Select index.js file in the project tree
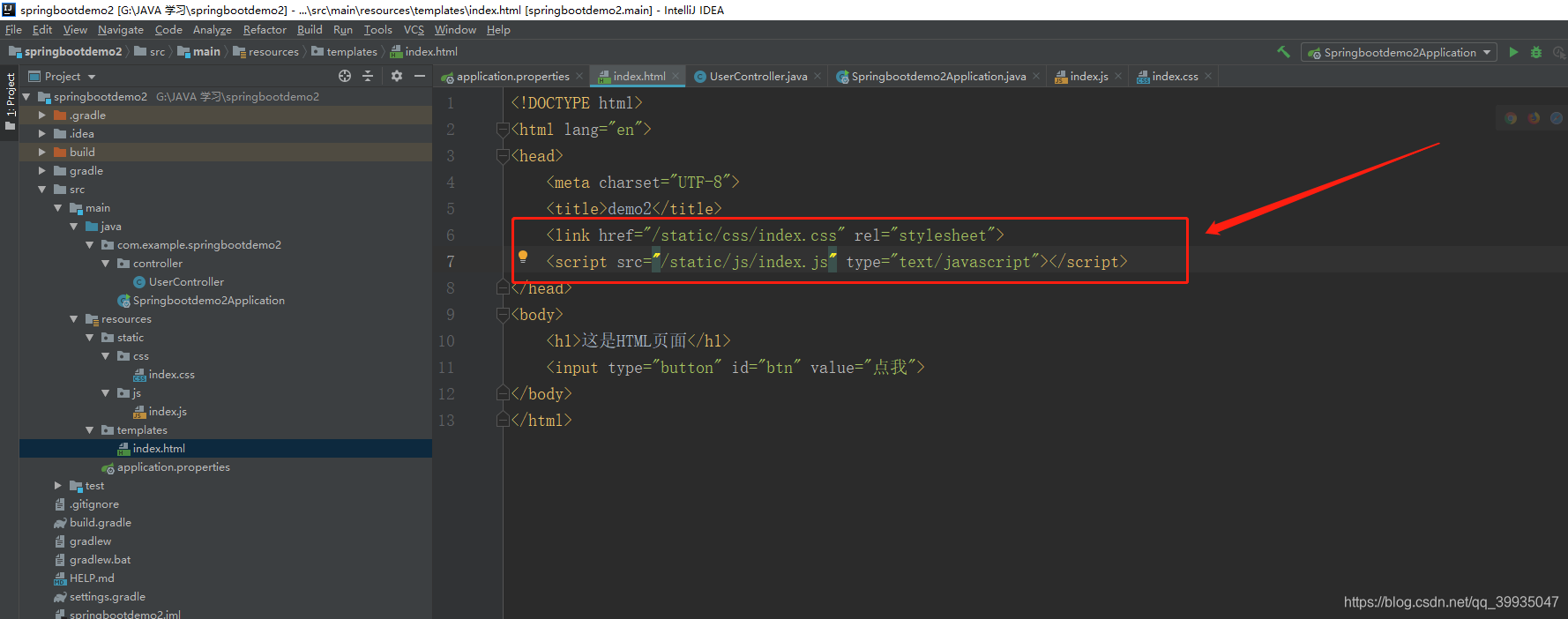Viewport: 1568px width, 619px height. pos(160,412)
